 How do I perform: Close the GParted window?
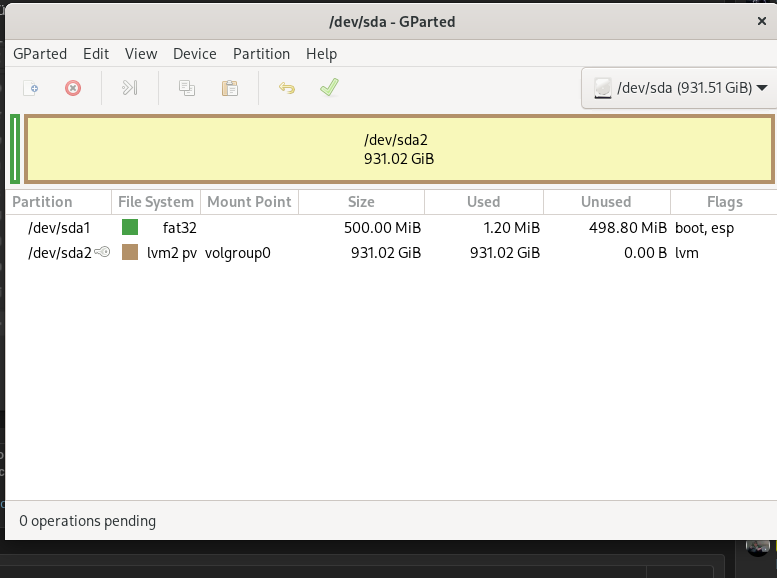[x=762, y=21]
